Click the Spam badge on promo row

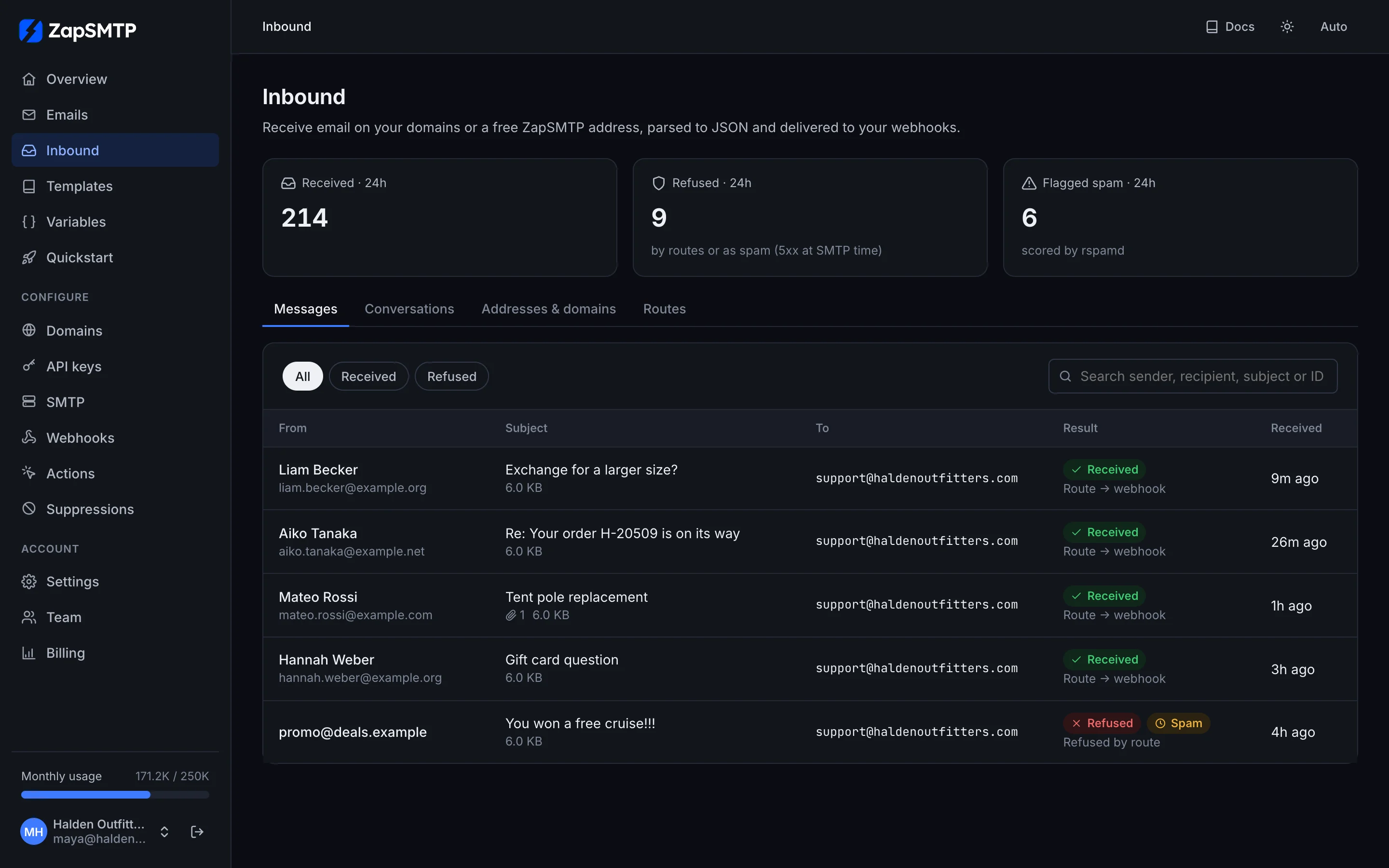(1178, 723)
